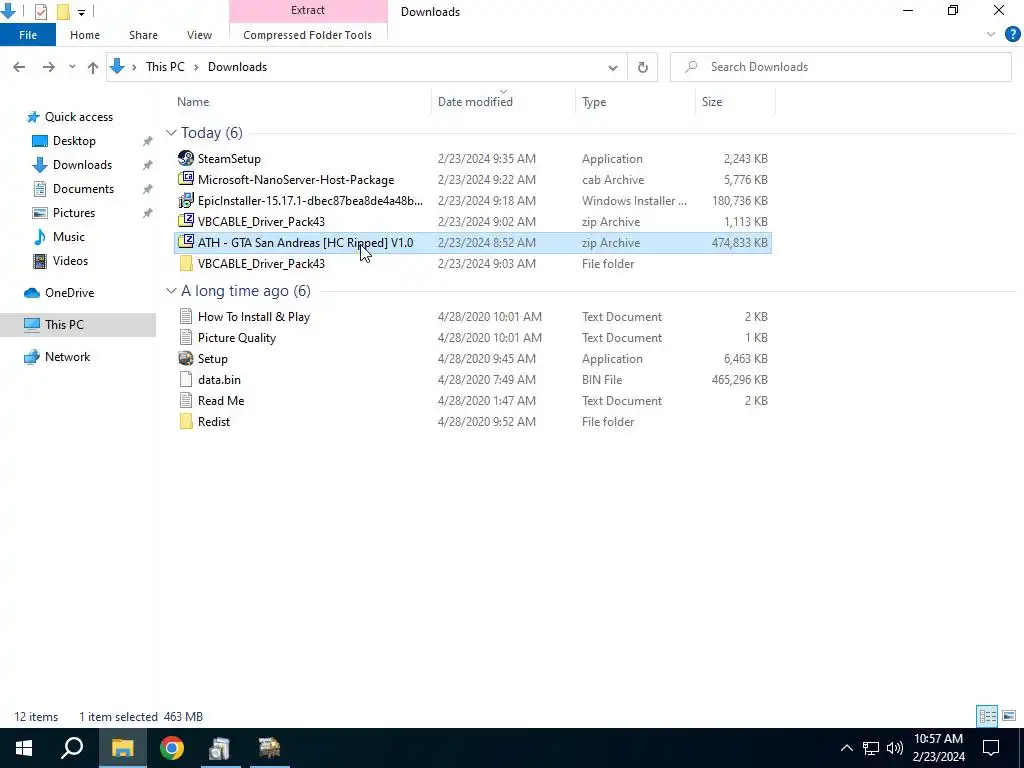Click the VBCABLE_Driver_Pack43 zip archive icon
Viewport: 1024px width, 768px height.
pyautogui.click(x=186, y=221)
